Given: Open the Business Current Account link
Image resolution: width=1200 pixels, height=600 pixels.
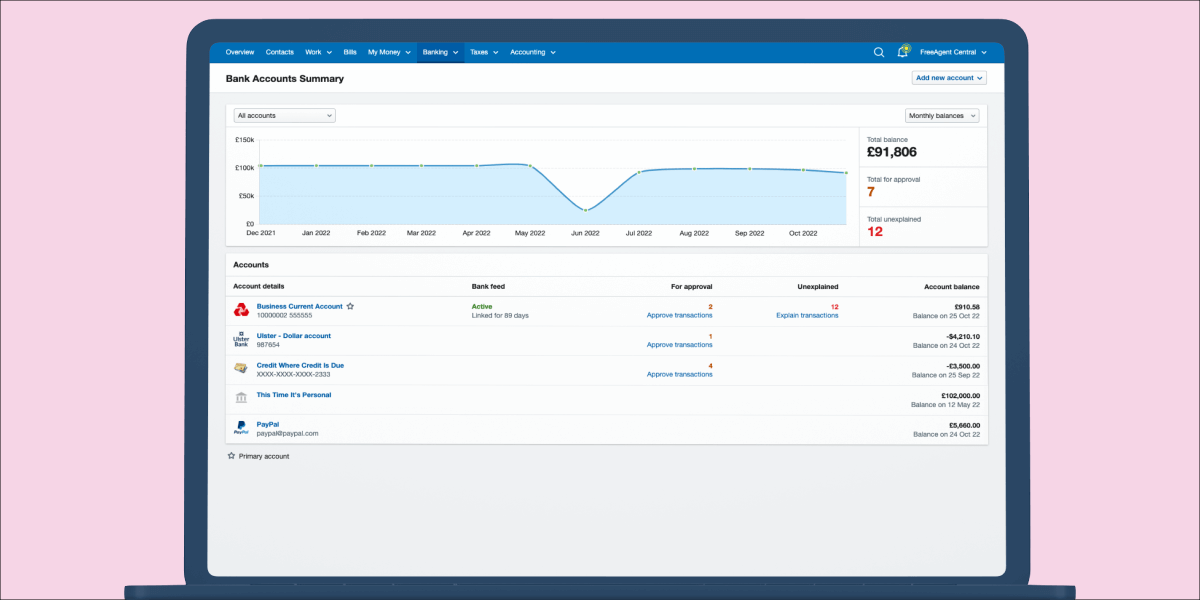Looking at the screenshot, I should coord(299,306).
